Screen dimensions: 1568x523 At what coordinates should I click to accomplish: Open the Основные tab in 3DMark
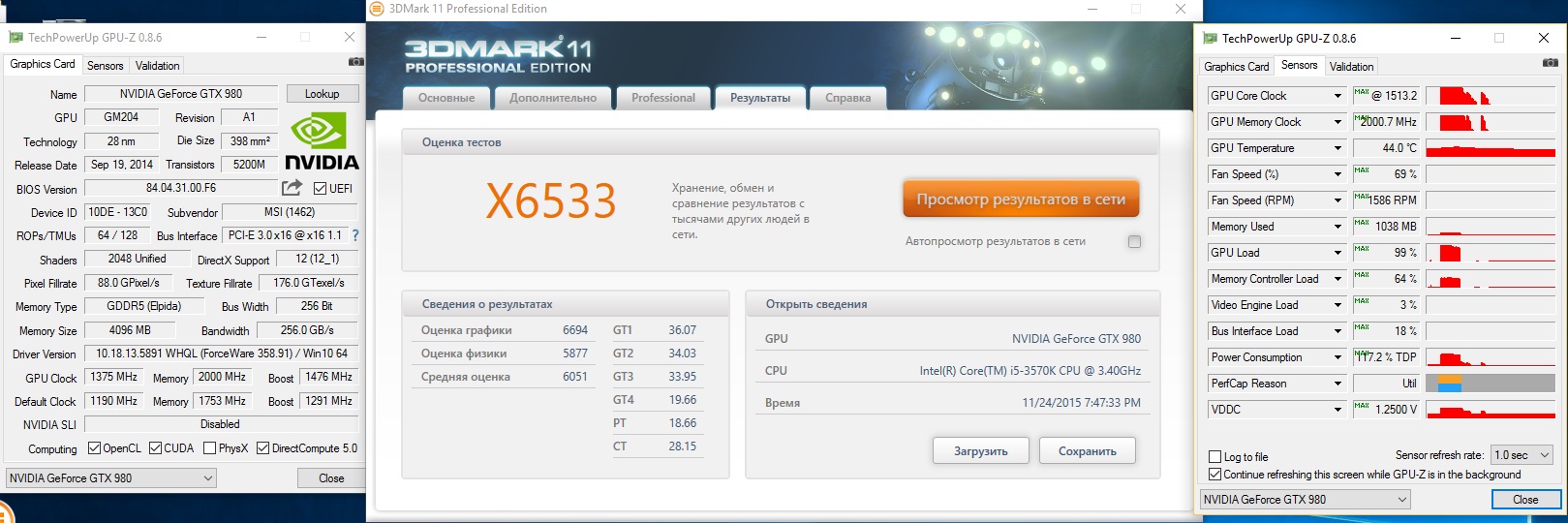click(446, 98)
